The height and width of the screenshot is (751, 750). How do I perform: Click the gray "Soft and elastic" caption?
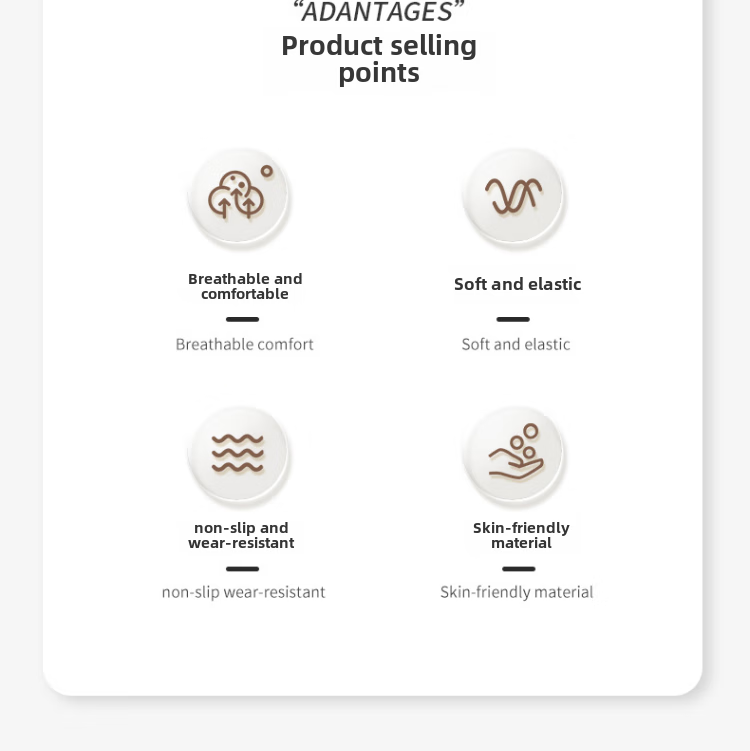[516, 344]
